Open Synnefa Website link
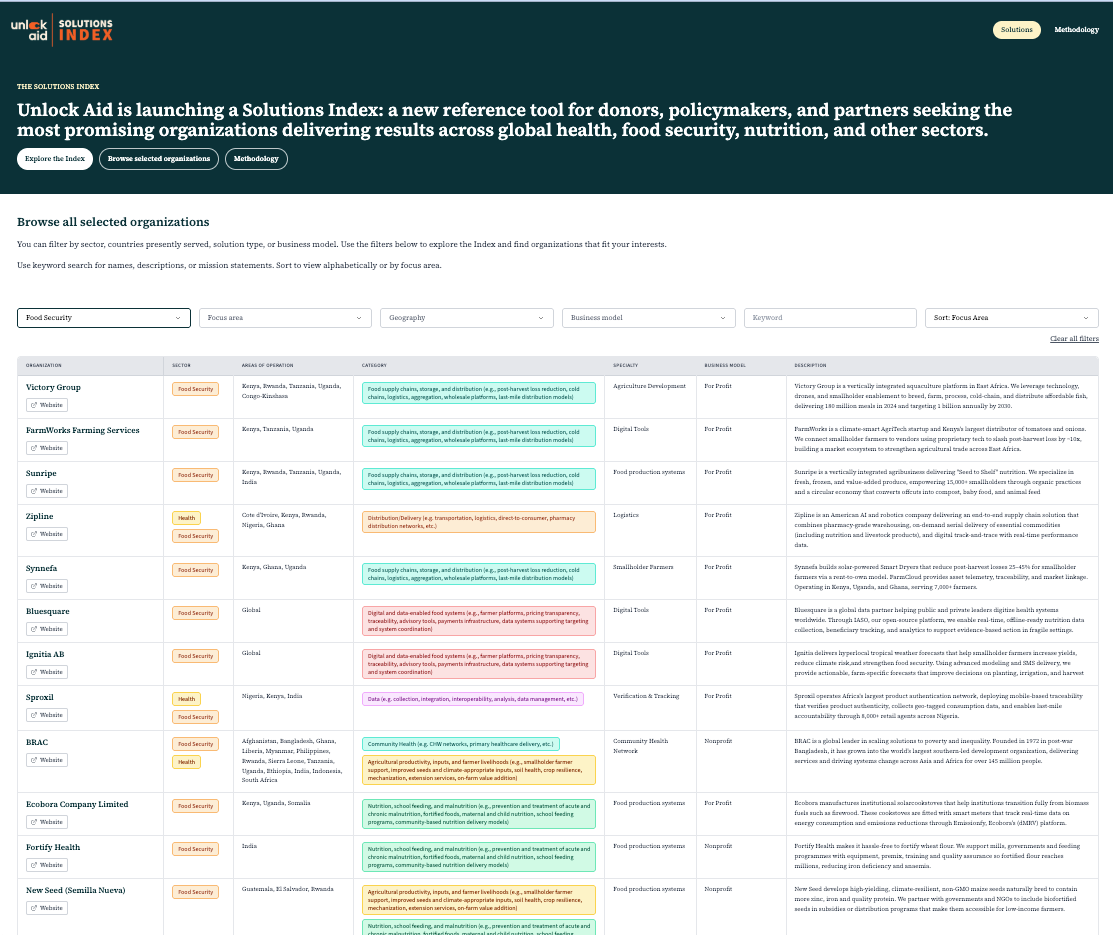Screen dimensions: 1113x935 click(47, 586)
